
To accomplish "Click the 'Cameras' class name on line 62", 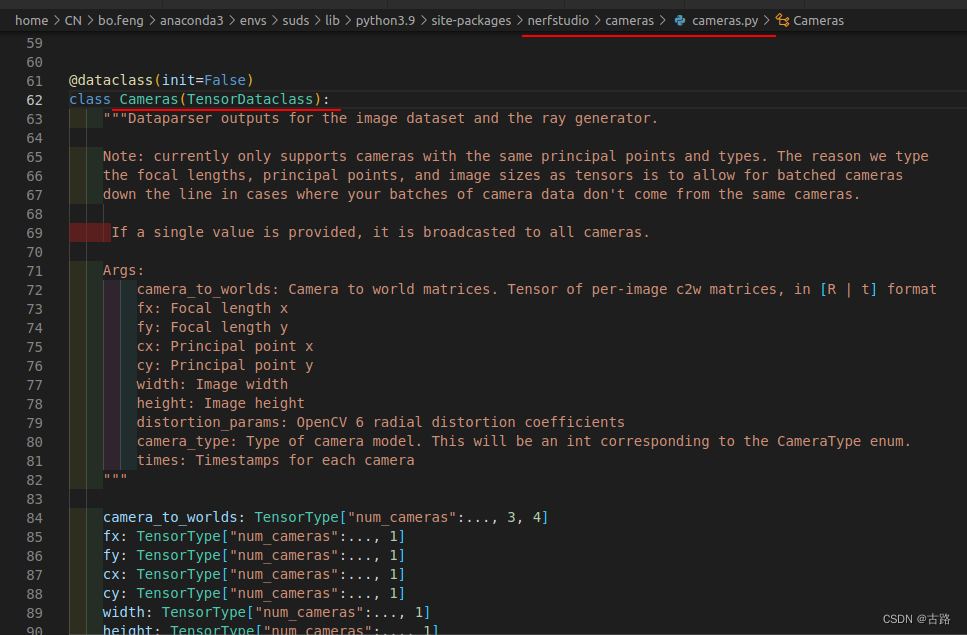I will click(149, 99).
